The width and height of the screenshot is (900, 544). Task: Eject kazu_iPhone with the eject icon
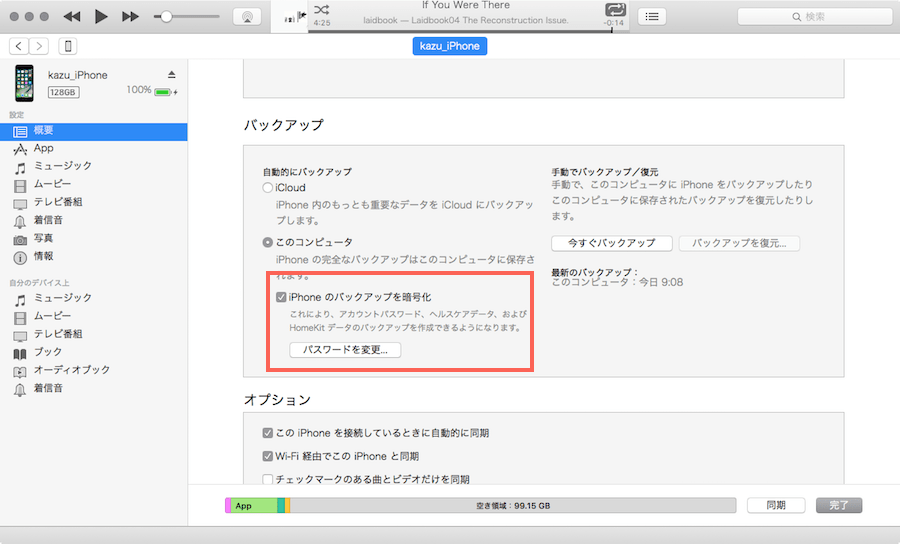[172, 75]
